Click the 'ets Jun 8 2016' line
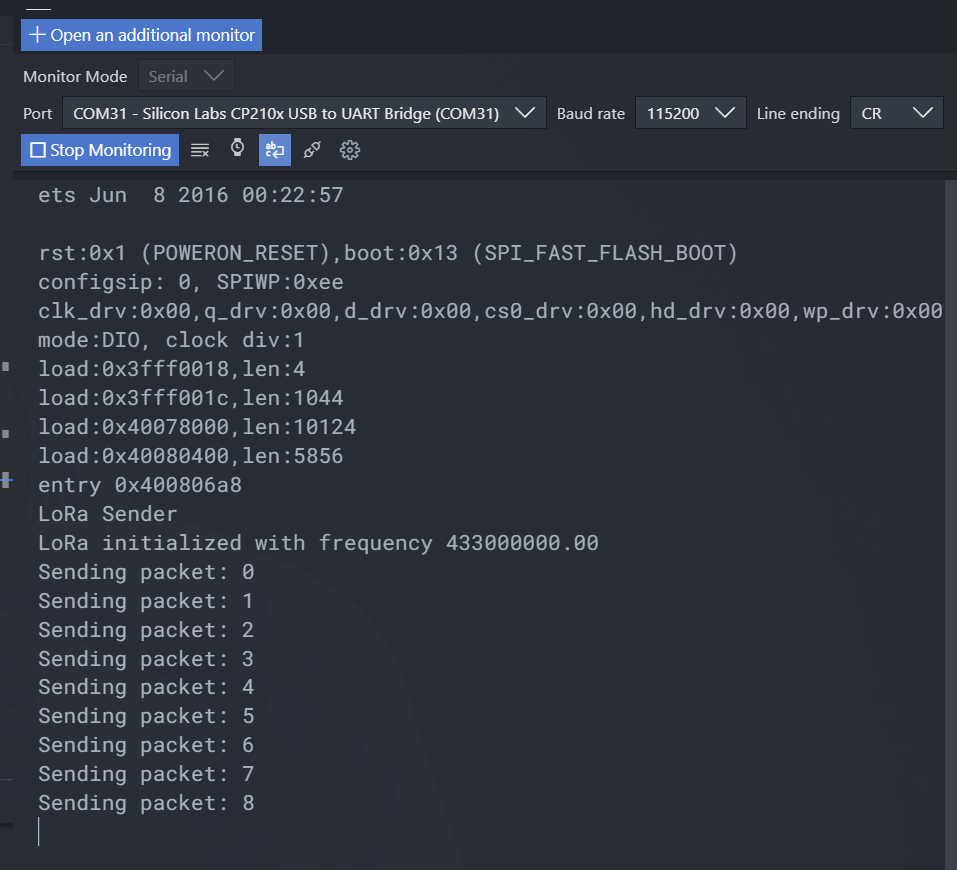Screen dimensions: 957x870 coord(190,195)
